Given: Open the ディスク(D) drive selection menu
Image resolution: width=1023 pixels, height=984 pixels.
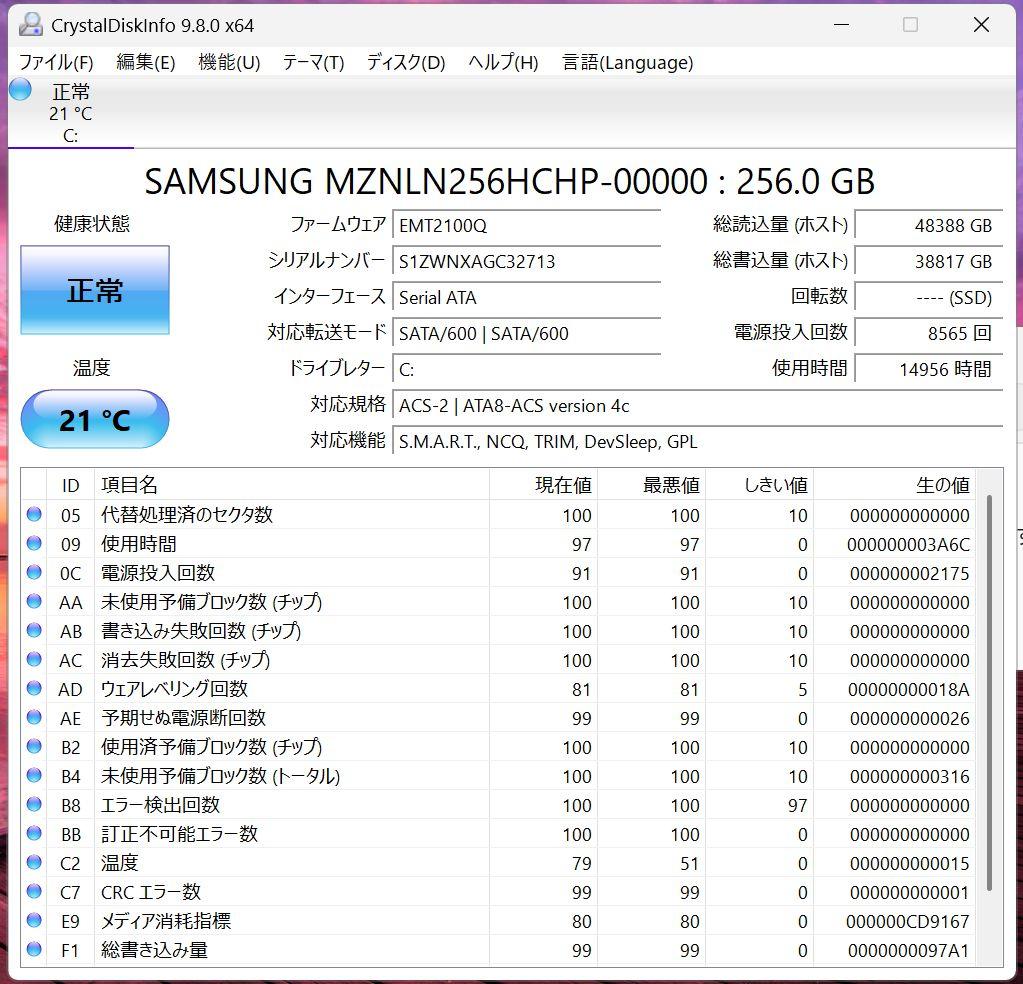Looking at the screenshot, I should (x=404, y=62).
